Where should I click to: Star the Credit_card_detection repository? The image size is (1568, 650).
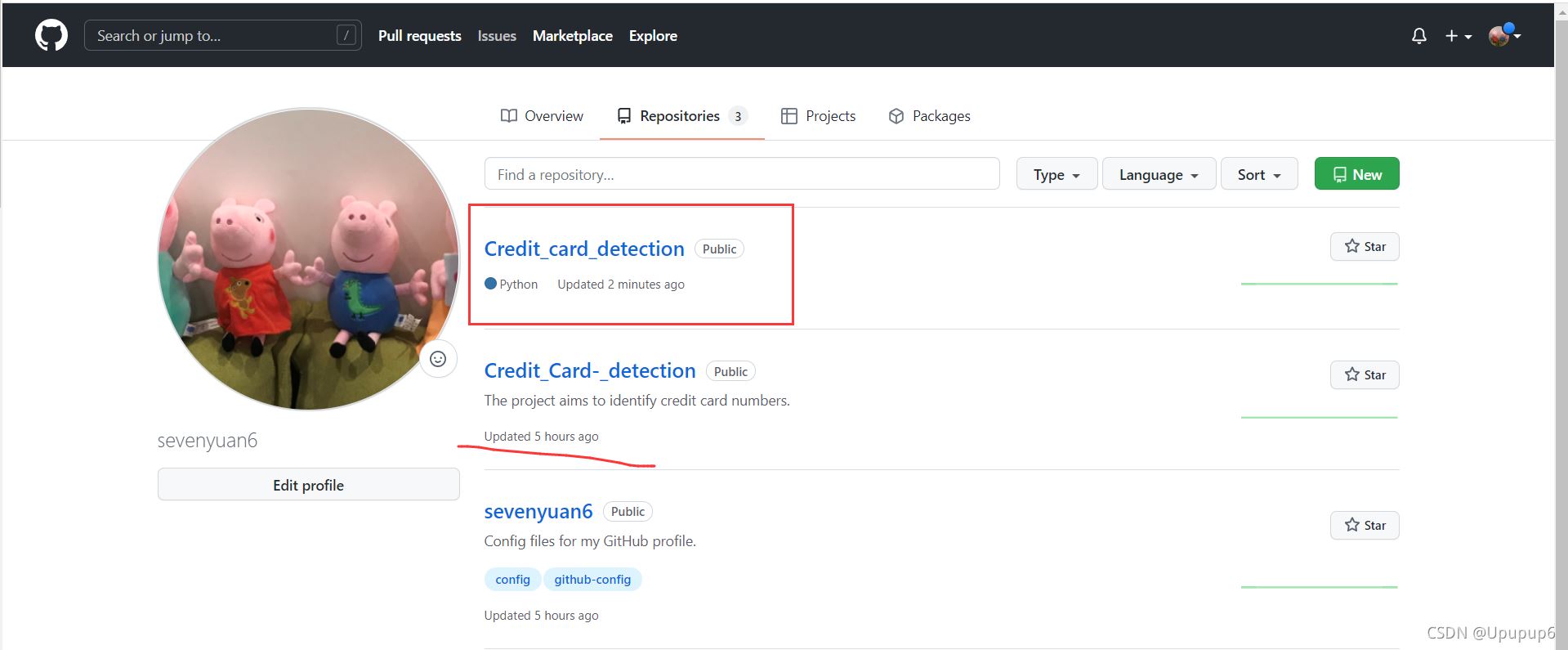point(1364,247)
